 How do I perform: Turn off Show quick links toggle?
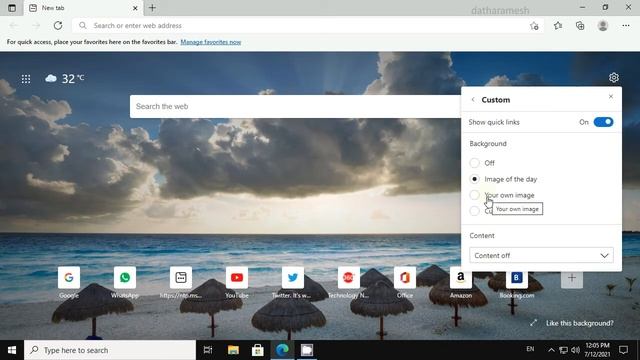tap(603, 122)
